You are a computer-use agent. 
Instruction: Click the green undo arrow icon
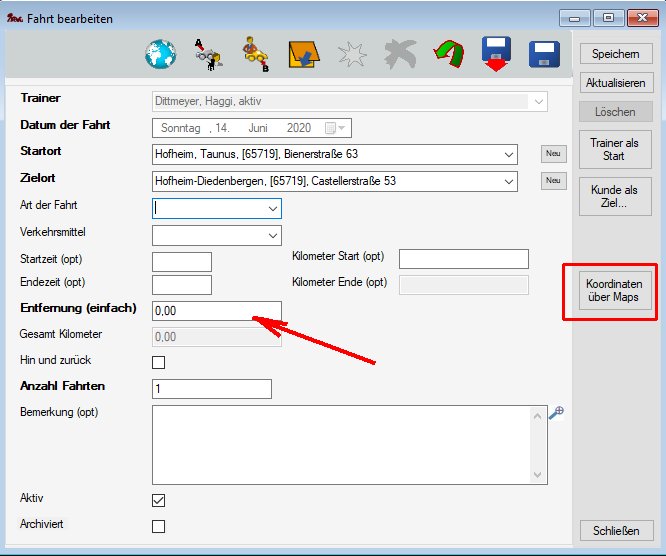pos(449,54)
